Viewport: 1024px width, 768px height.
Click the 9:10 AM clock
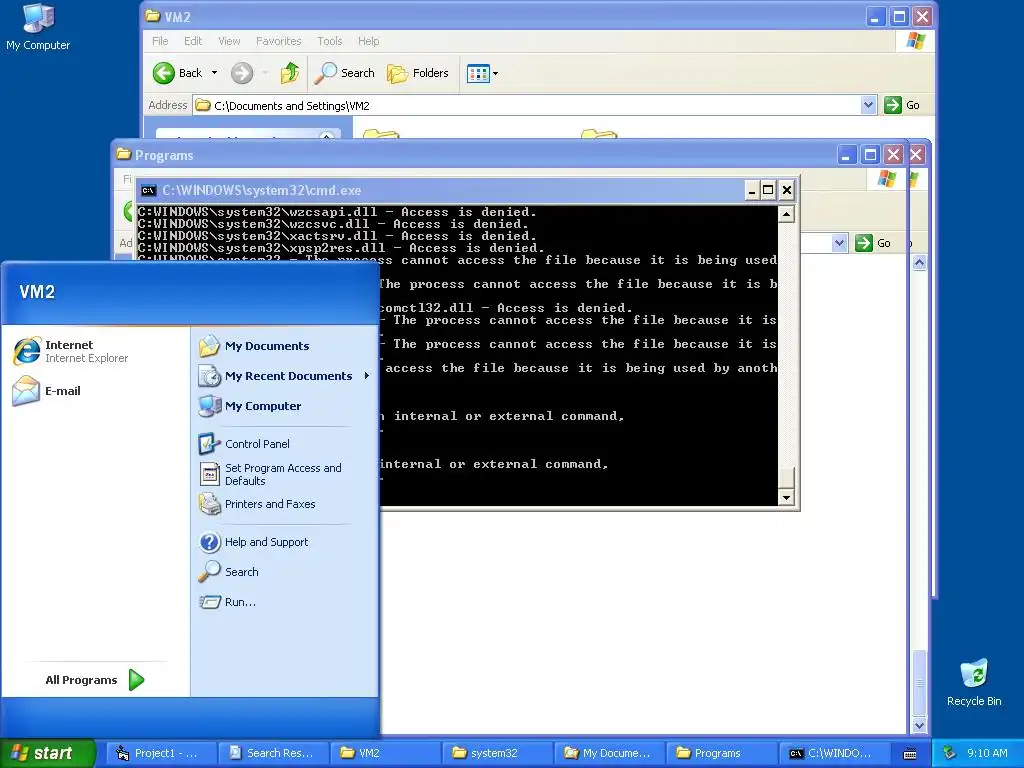coord(987,753)
